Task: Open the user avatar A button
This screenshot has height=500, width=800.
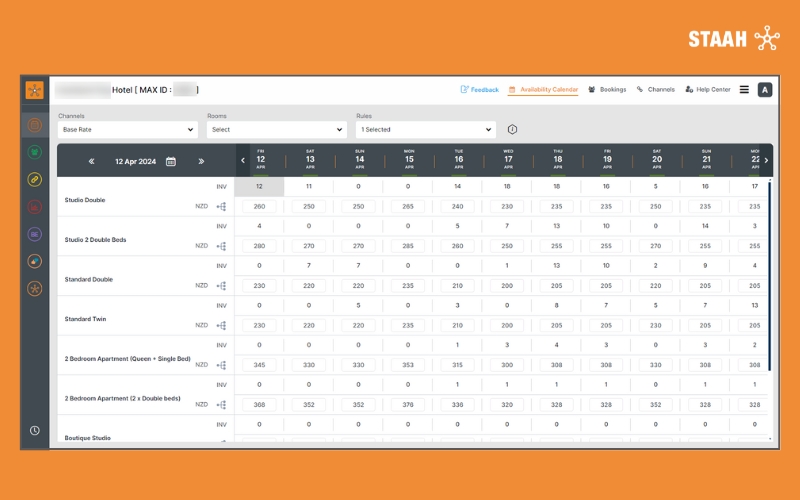Action: pyautogui.click(x=765, y=90)
